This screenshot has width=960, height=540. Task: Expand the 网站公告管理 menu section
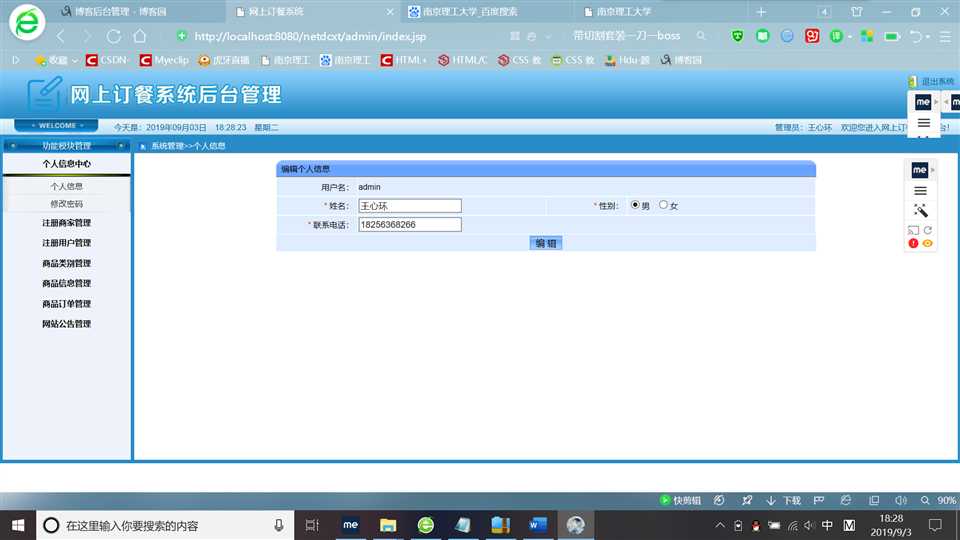[66, 324]
